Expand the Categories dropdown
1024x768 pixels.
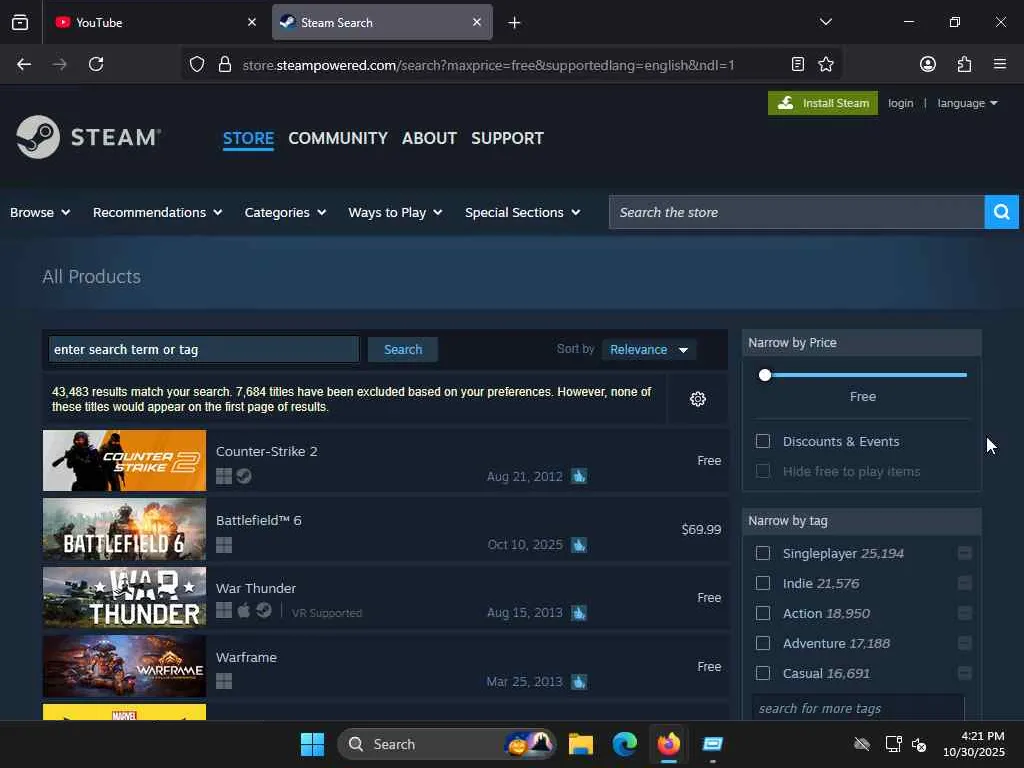coord(285,212)
